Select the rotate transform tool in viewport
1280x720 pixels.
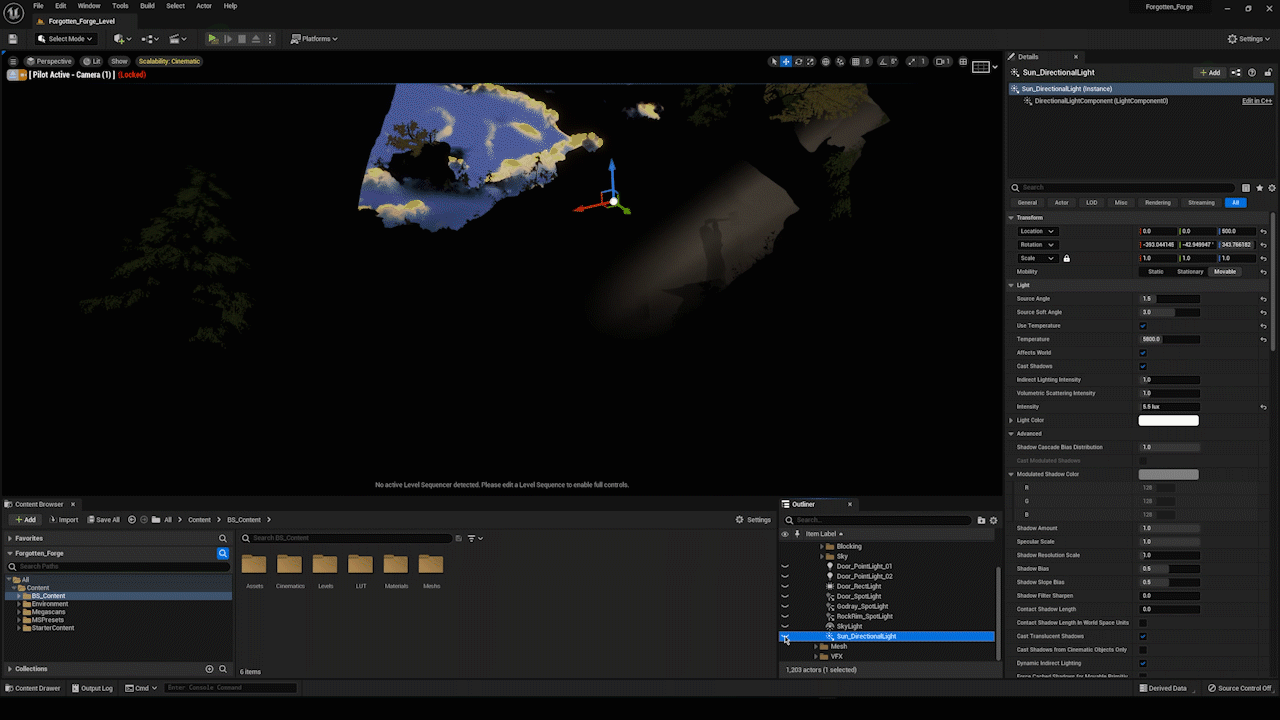798,62
